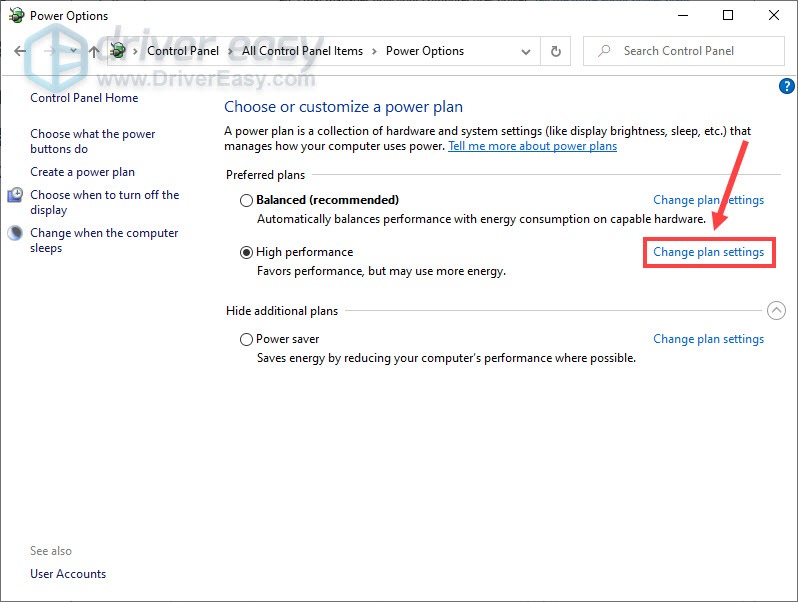Click the 'Preferred plans' section label
The width and height of the screenshot is (798, 602).
[x=265, y=175]
